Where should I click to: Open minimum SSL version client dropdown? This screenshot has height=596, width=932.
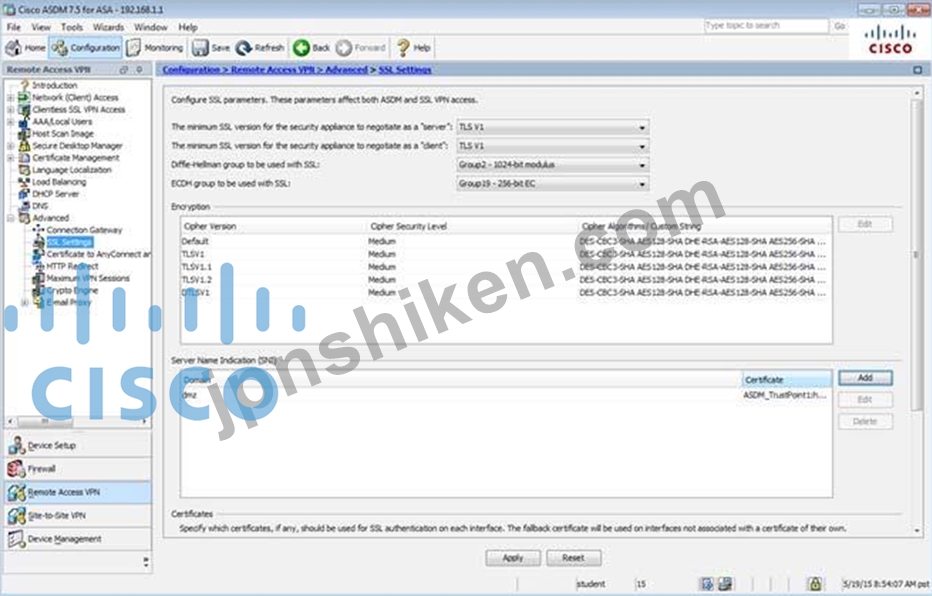click(552, 146)
